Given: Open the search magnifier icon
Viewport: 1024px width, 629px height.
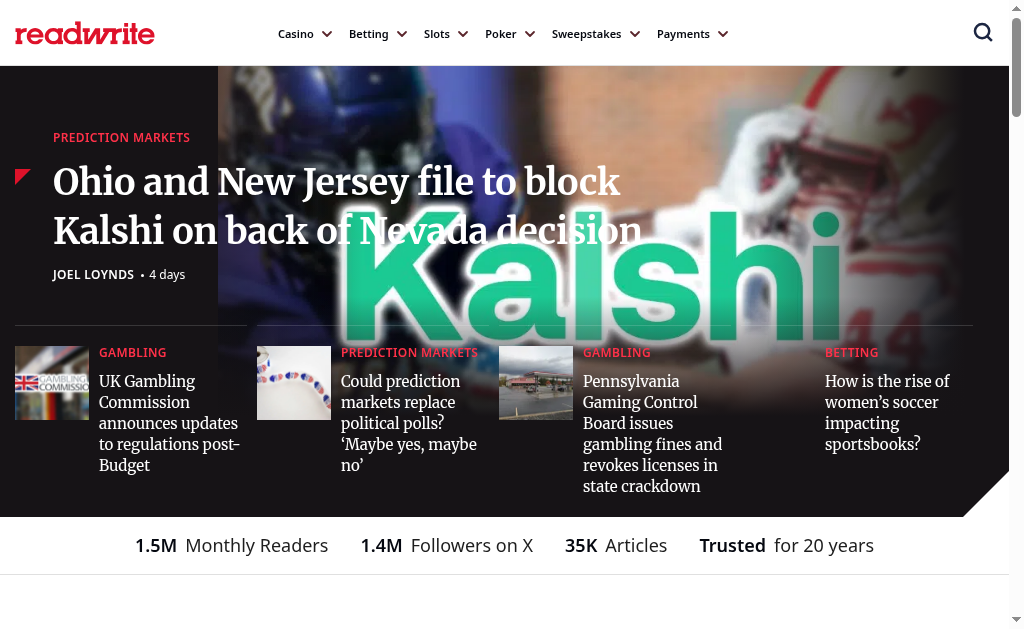Looking at the screenshot, I should click(x=983, y=32).
